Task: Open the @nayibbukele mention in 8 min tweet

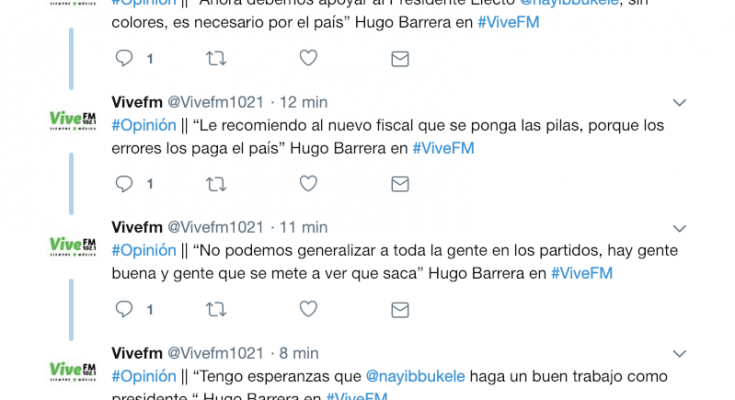Action: (x=415, y=376)
